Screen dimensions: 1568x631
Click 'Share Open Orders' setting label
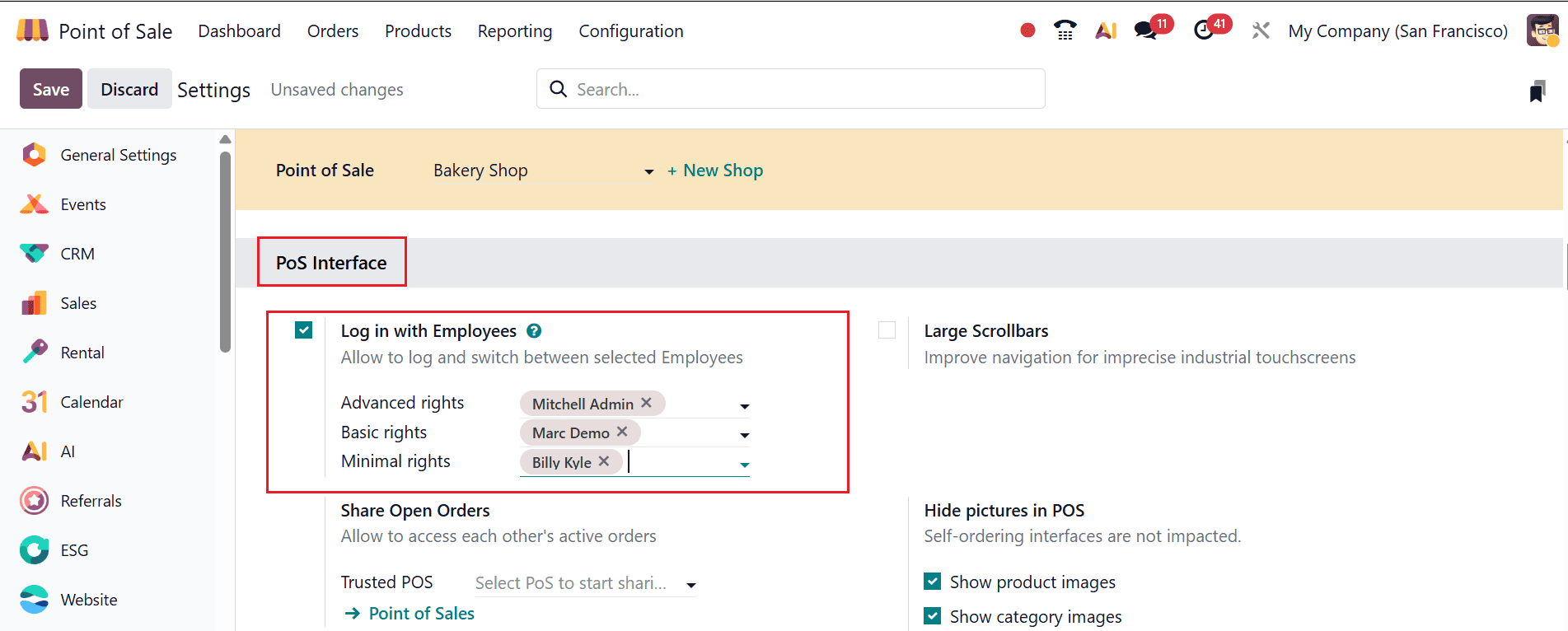(415, 511)
